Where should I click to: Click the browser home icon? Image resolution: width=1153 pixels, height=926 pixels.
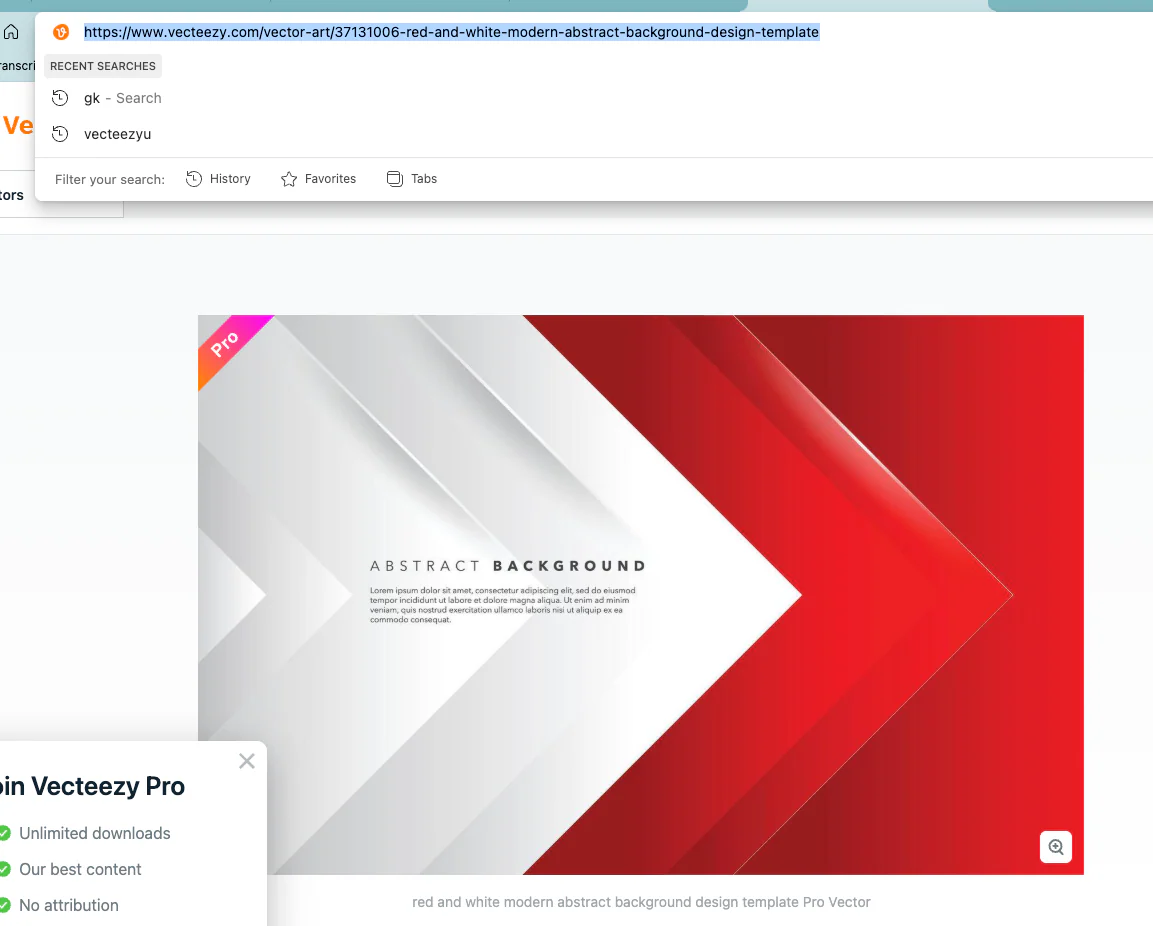tap(11, 32)
